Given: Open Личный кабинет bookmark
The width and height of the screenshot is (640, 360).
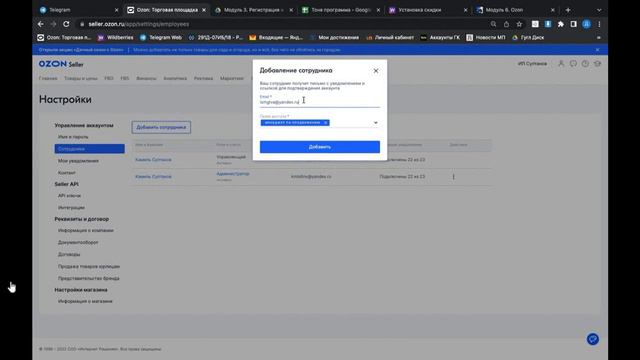Looking at the screenshot, I should click(x=390, y=38).
